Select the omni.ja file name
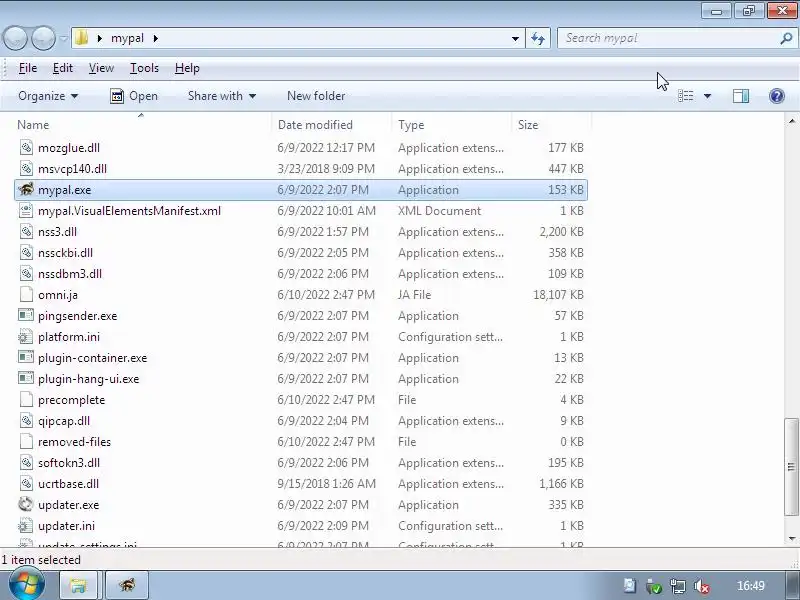This screenshot has width=800, height=600. pyautogui.click(x=58, y=295)
